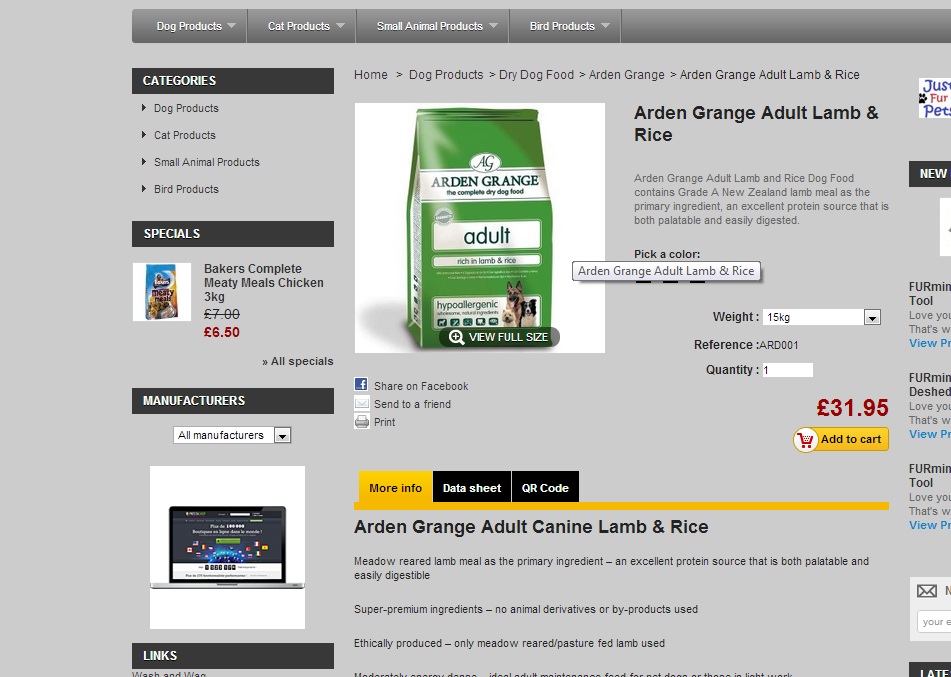This screenshot has width=951, height=677.
Task: Expand Small Animal Products menu arrow
Action: pyautogui.click(x=493, y=26)
